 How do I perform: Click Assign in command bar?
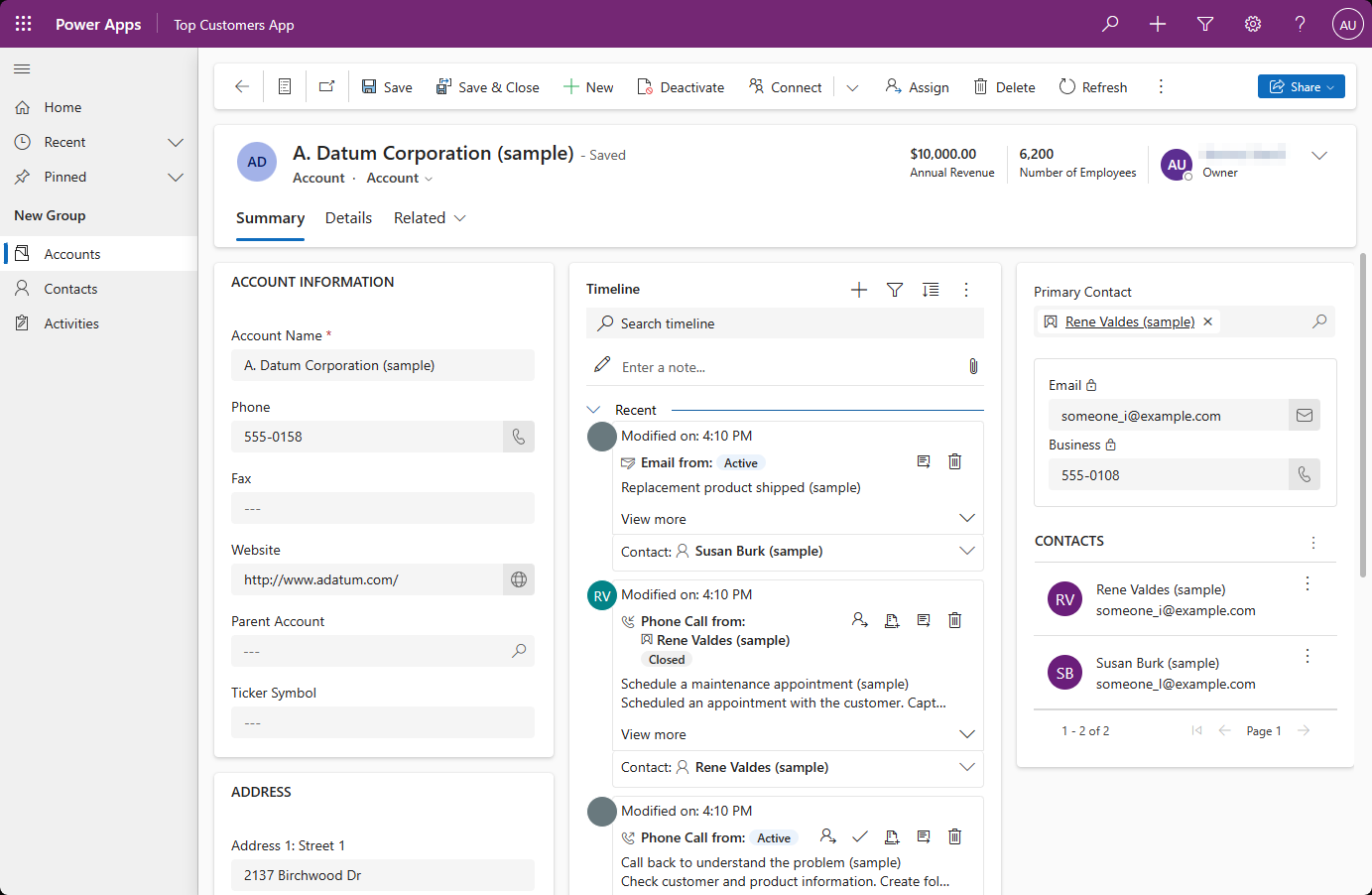pyautogui.click(x=917, y=87)
